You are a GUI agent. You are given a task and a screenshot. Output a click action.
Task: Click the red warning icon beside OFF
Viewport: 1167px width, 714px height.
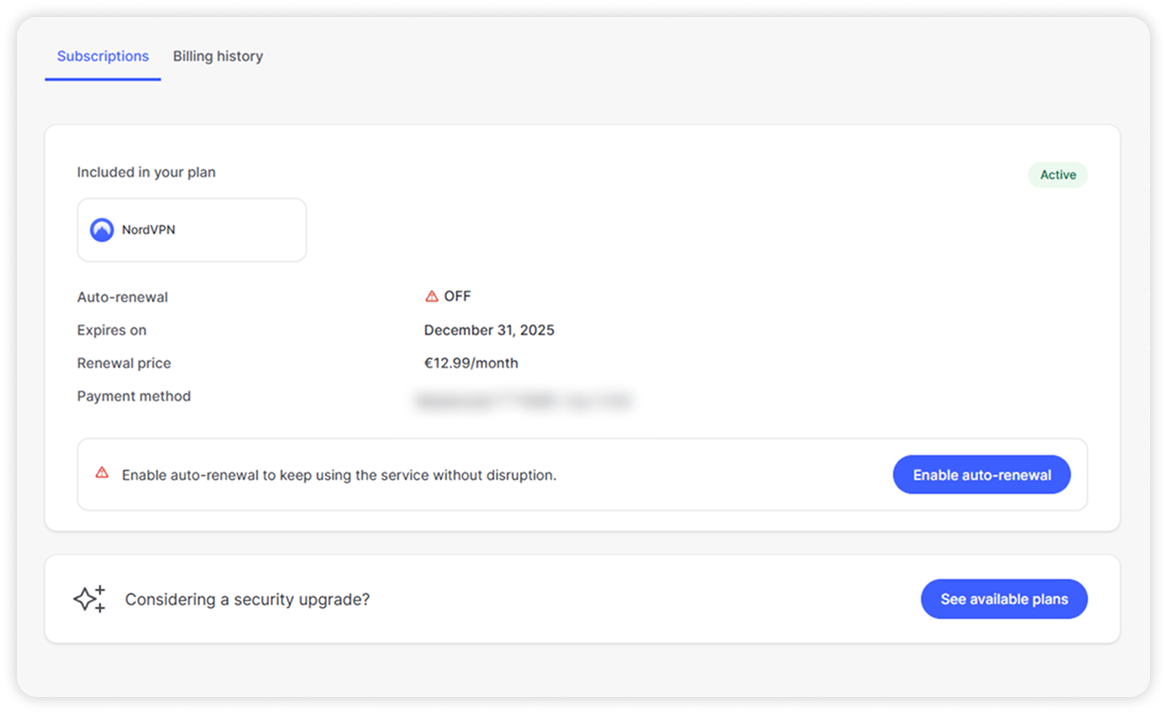[x=432, y=296]
